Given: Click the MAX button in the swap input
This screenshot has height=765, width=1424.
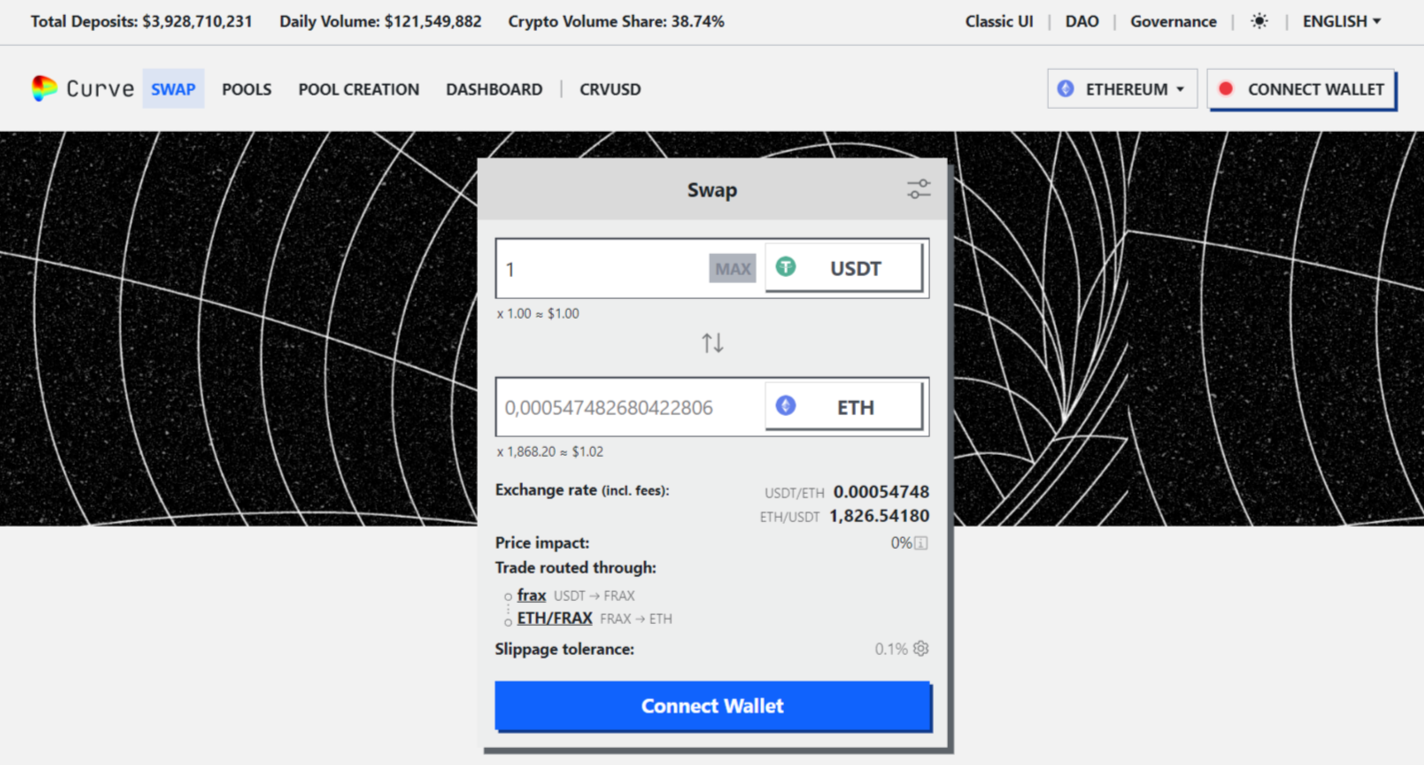Looking at the screenshot, I should (x=731, y=267).
